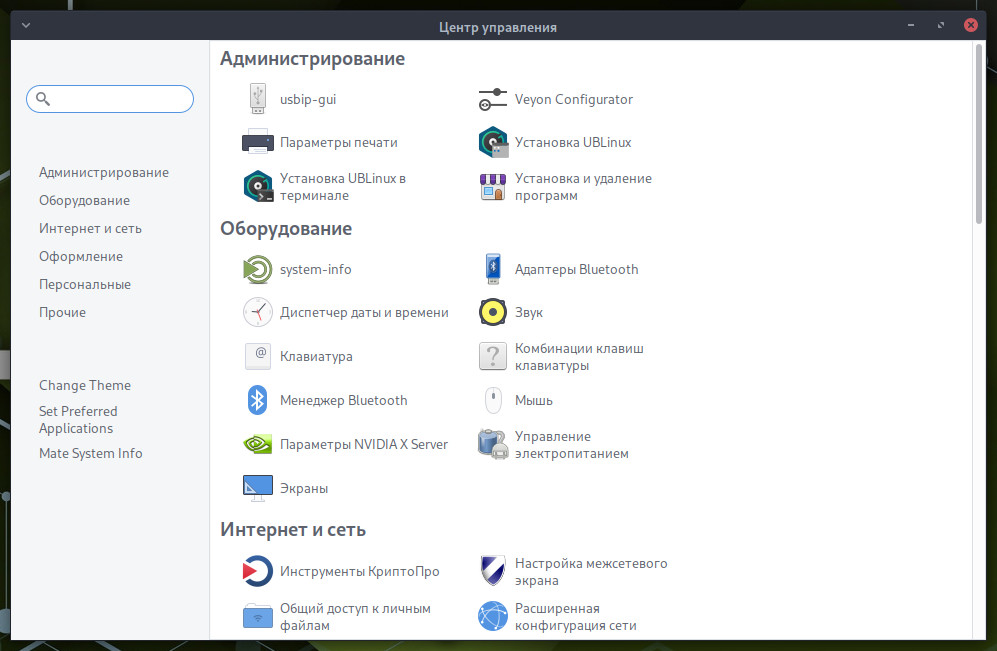Open the CryptoPro tools icon
This screenshot has height=651, width=997.
tap(258, 571)
